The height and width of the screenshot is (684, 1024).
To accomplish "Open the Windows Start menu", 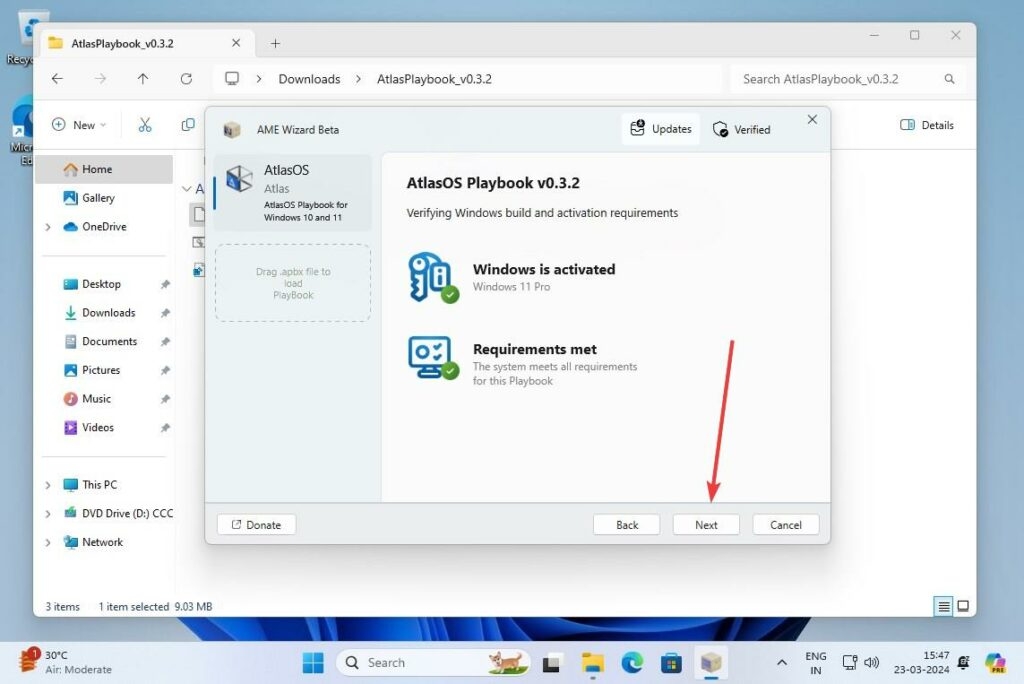I will (x=313, y=662).
